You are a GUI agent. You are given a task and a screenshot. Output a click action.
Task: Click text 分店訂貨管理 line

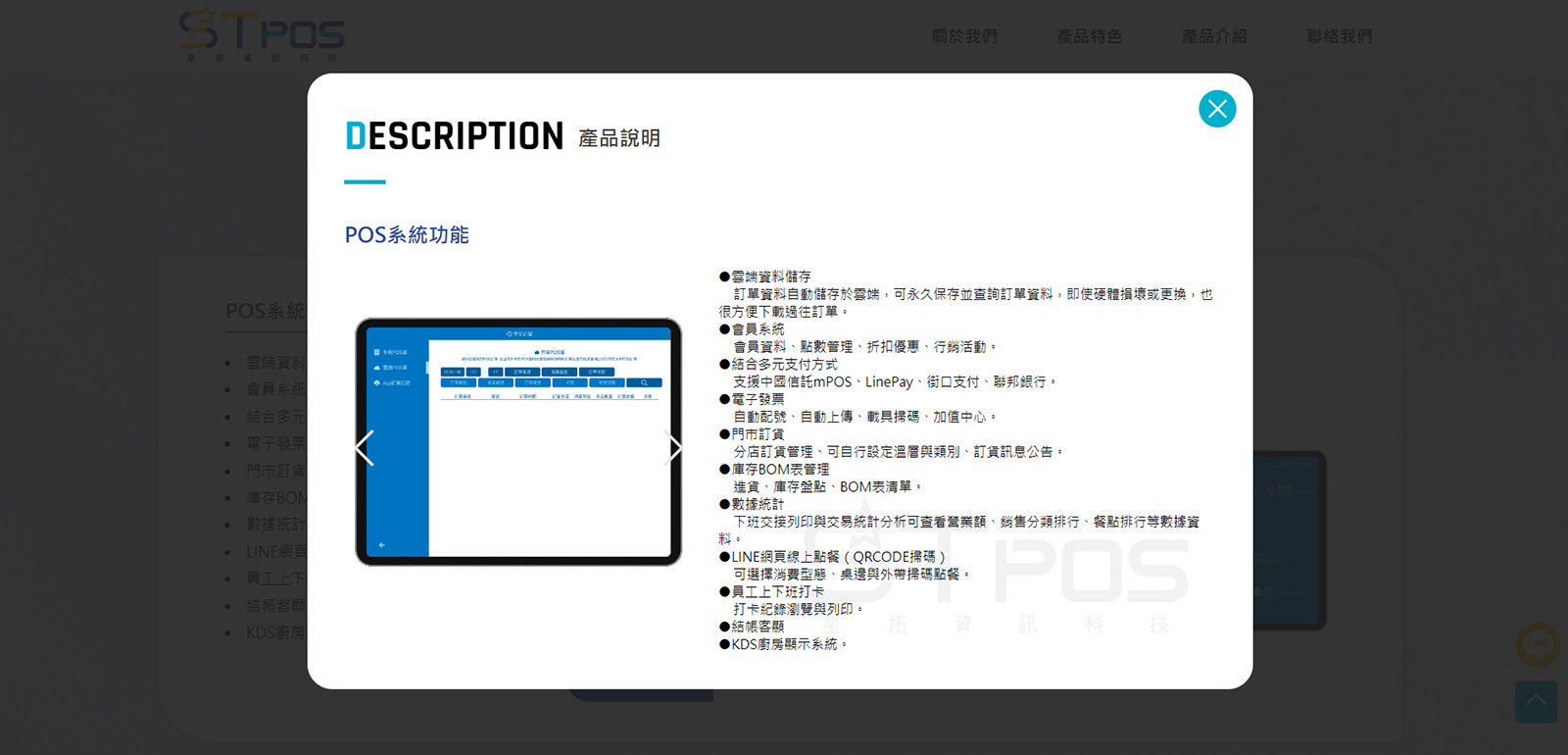click(899, 452)
